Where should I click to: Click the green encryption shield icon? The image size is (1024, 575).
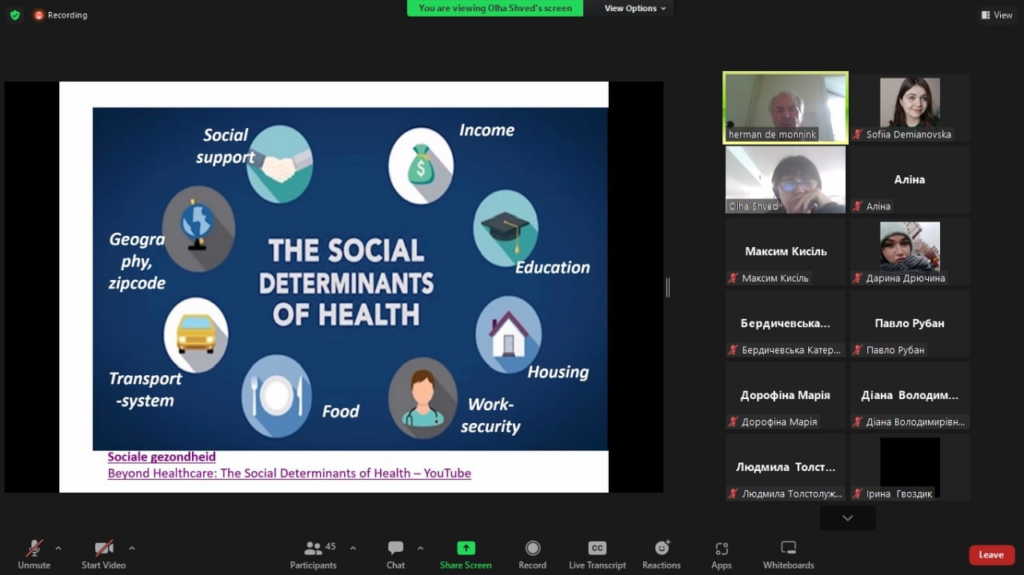[15, 15]
